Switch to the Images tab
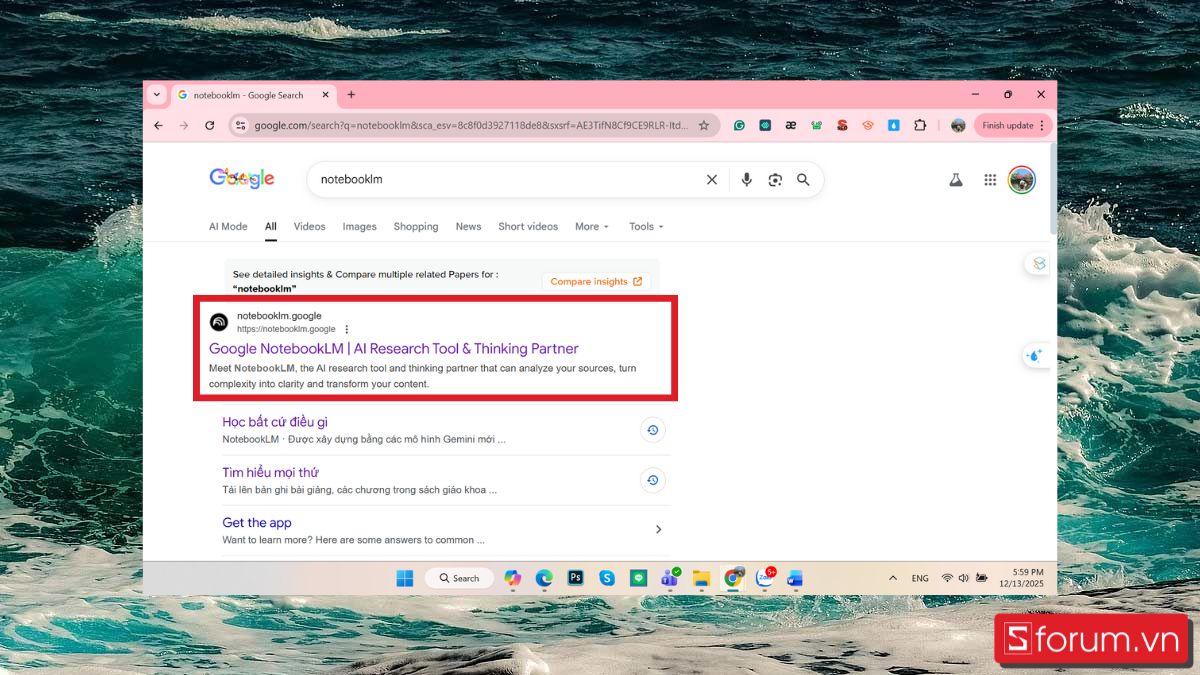This screenshot has width=1200, height=675. [359, 227]
